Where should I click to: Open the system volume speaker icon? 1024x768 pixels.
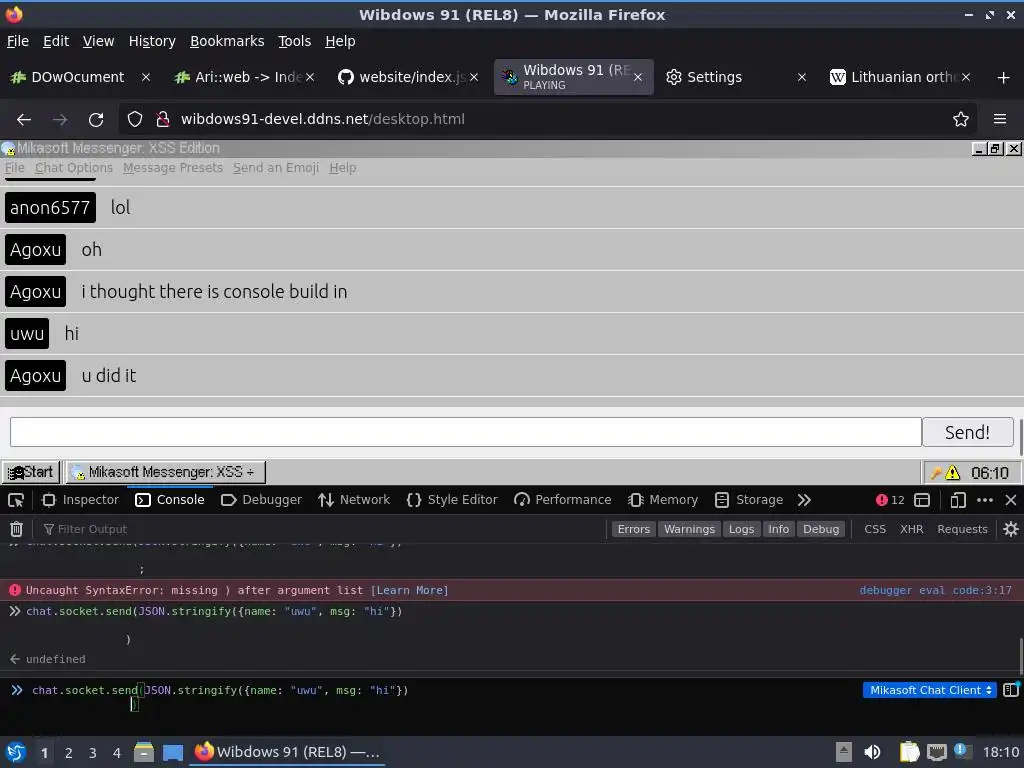[872, 752]
